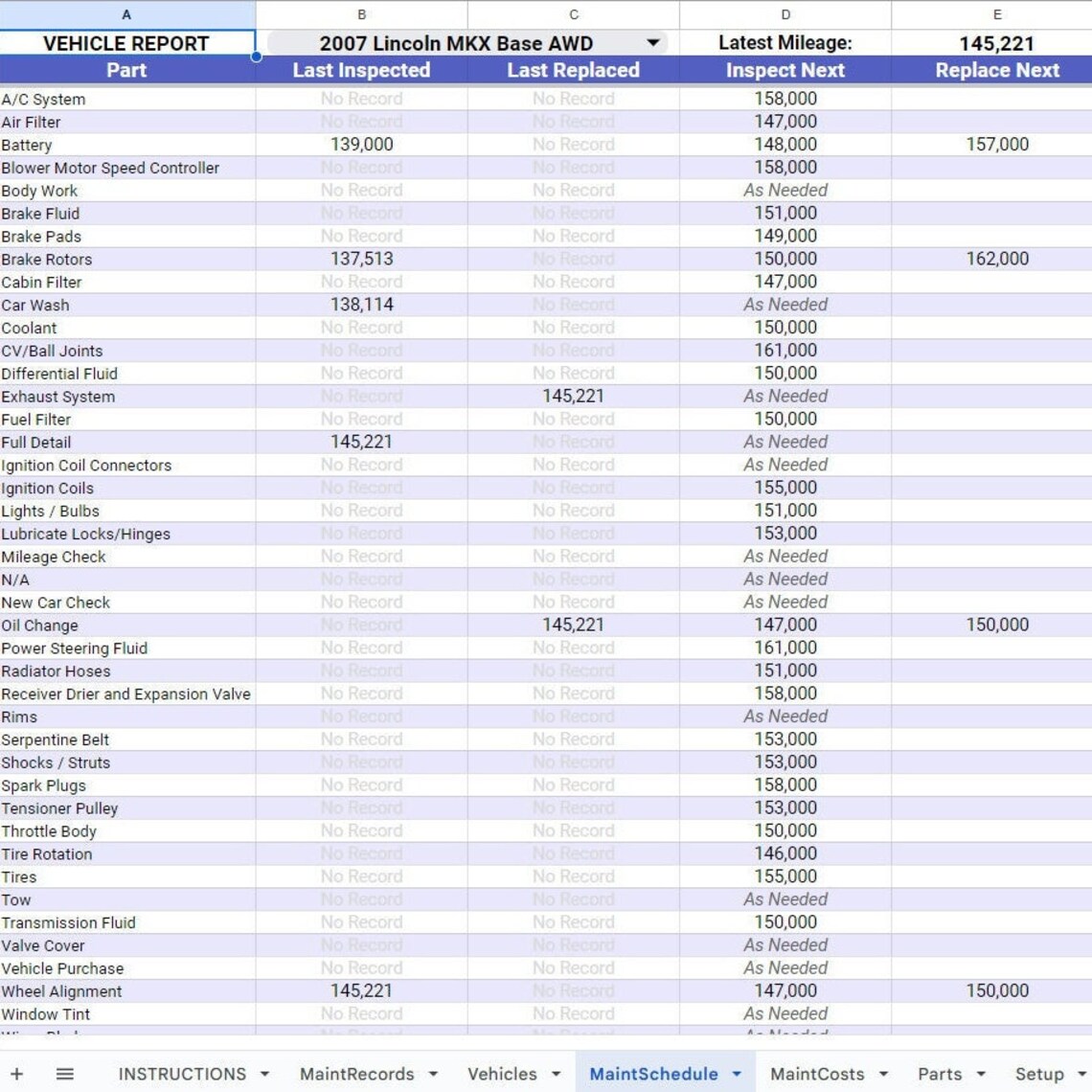This screenshot has width=1092, height=1092.
Task: Click the Battery Last Inspected value 139,000
Action: (361, 145)
